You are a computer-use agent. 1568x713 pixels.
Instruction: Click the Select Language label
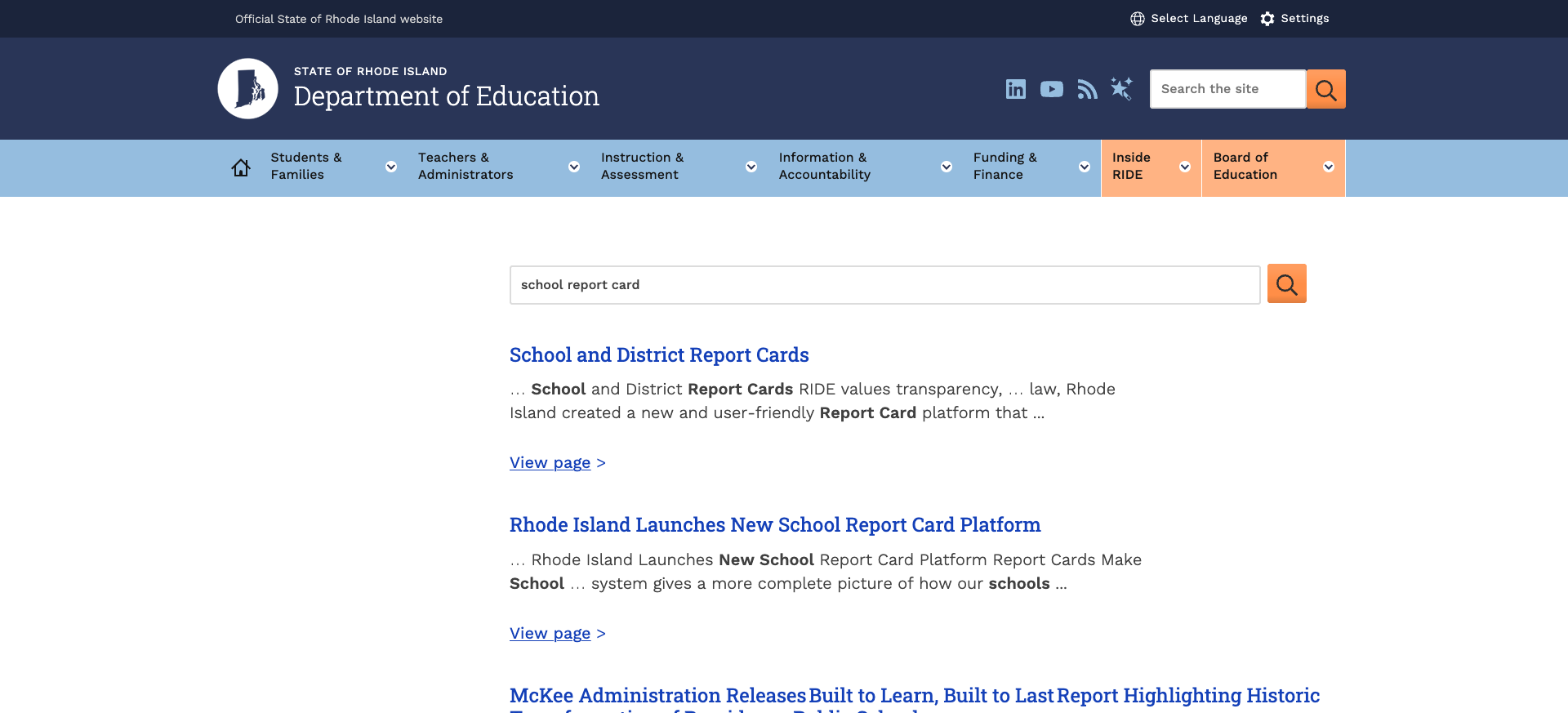click(1199, 19)
